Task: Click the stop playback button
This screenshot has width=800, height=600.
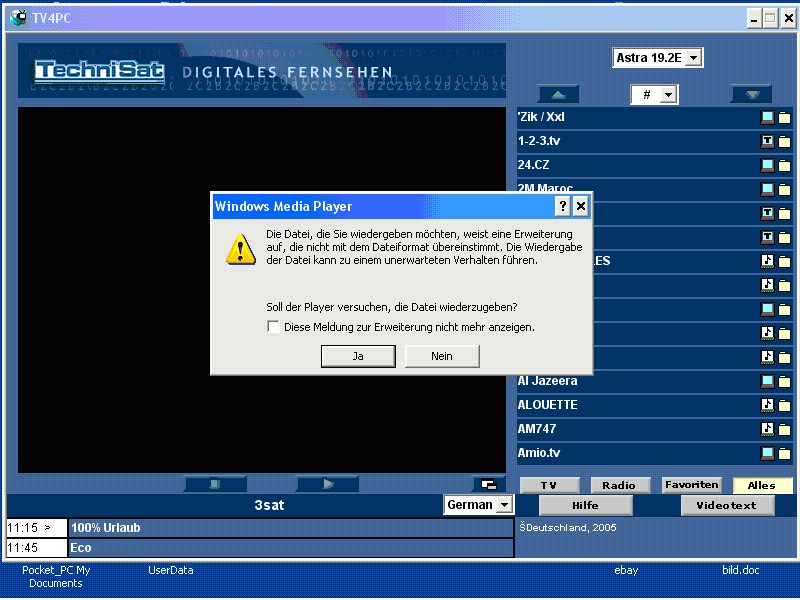Action: (x=214, y=484)
